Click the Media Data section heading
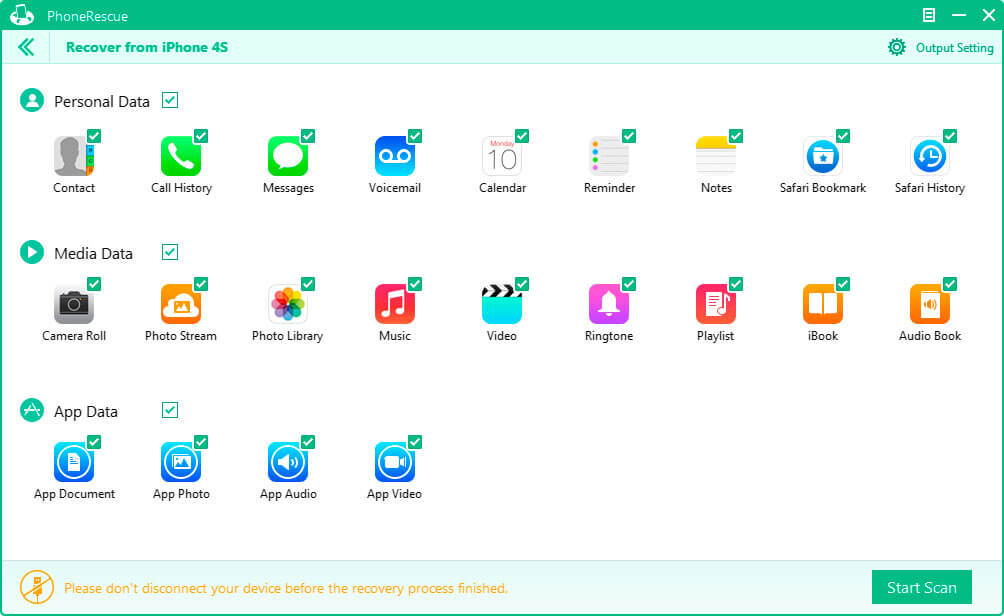 pyautogui.click(x=93, y=253)
